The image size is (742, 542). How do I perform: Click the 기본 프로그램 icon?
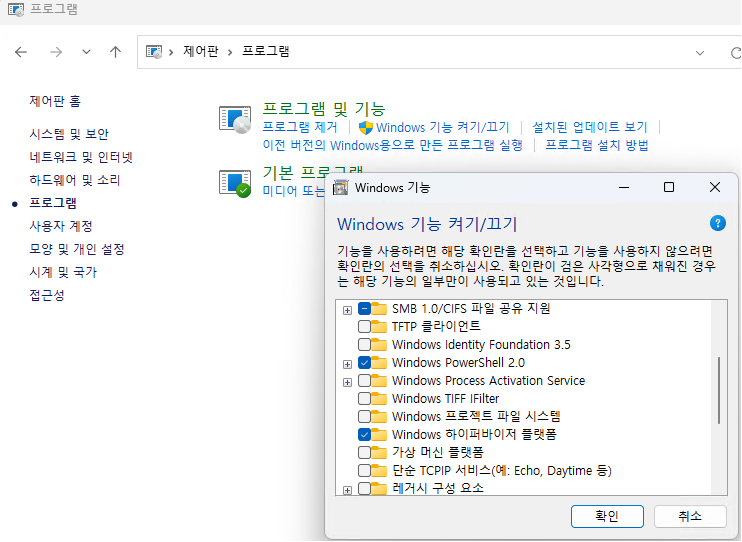(x=235, y=184)
